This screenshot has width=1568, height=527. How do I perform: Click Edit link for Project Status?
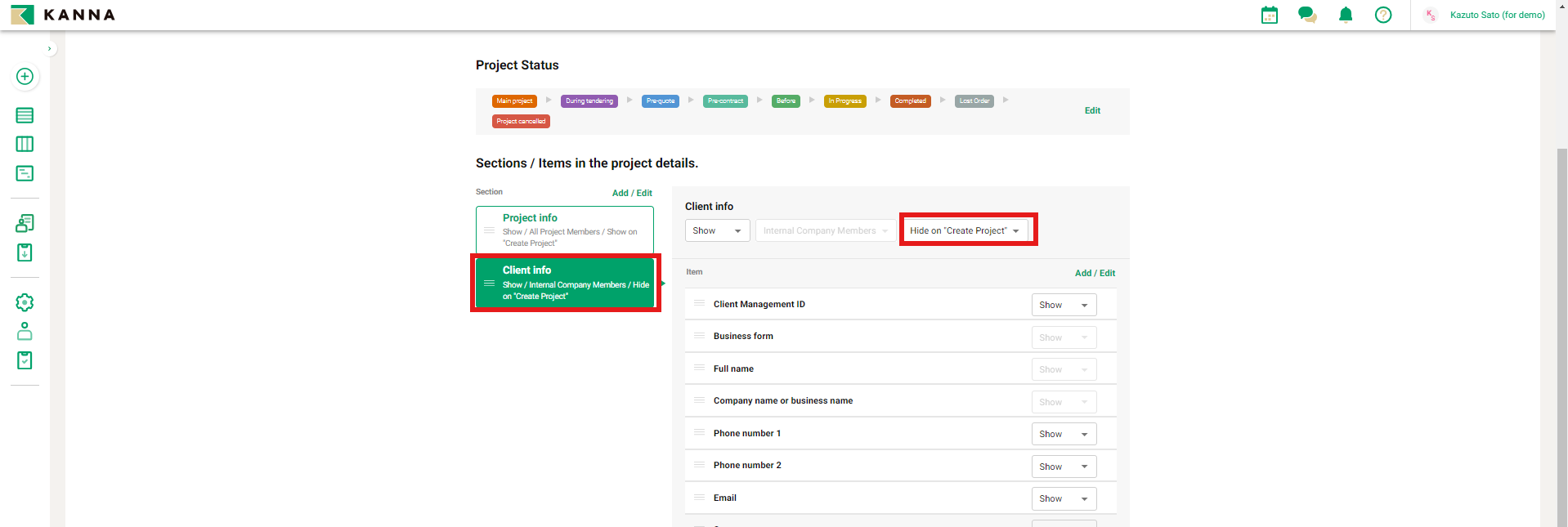click(x=1092, y=110)
